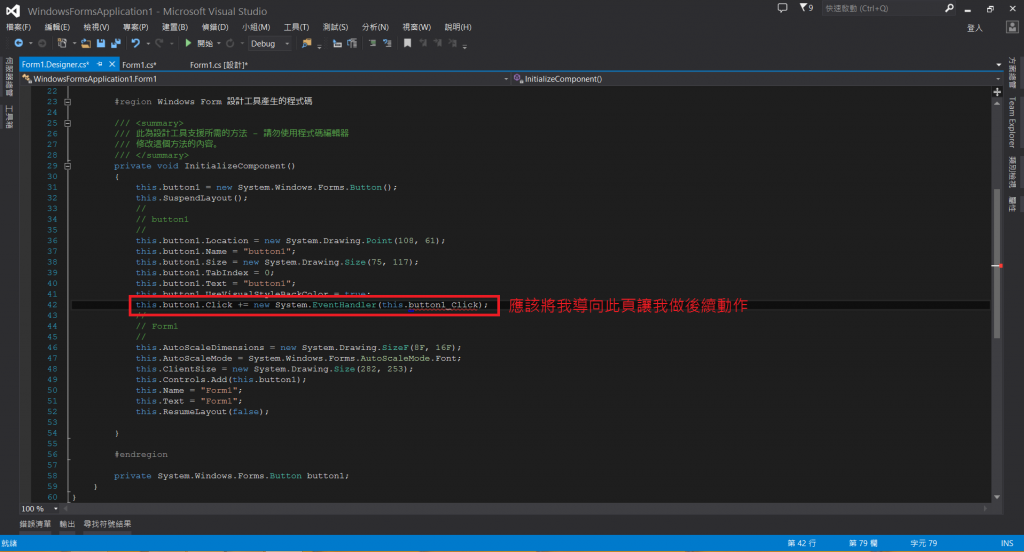Collapse the summary comment block at line 25

67,123
